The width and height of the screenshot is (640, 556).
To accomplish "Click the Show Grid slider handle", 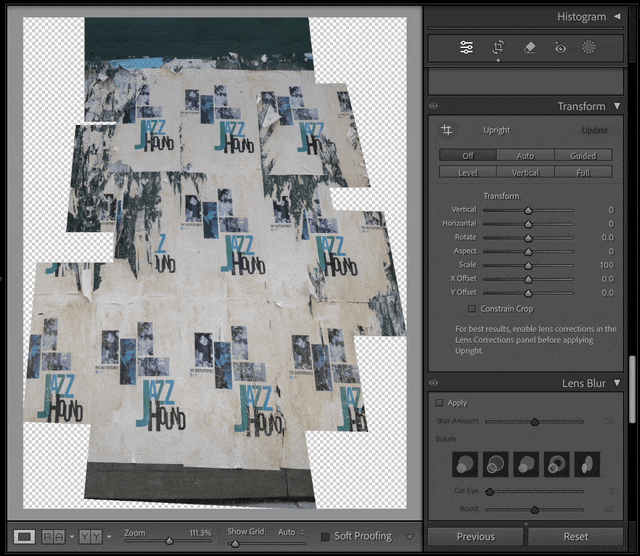I will [x=235, y=543].
